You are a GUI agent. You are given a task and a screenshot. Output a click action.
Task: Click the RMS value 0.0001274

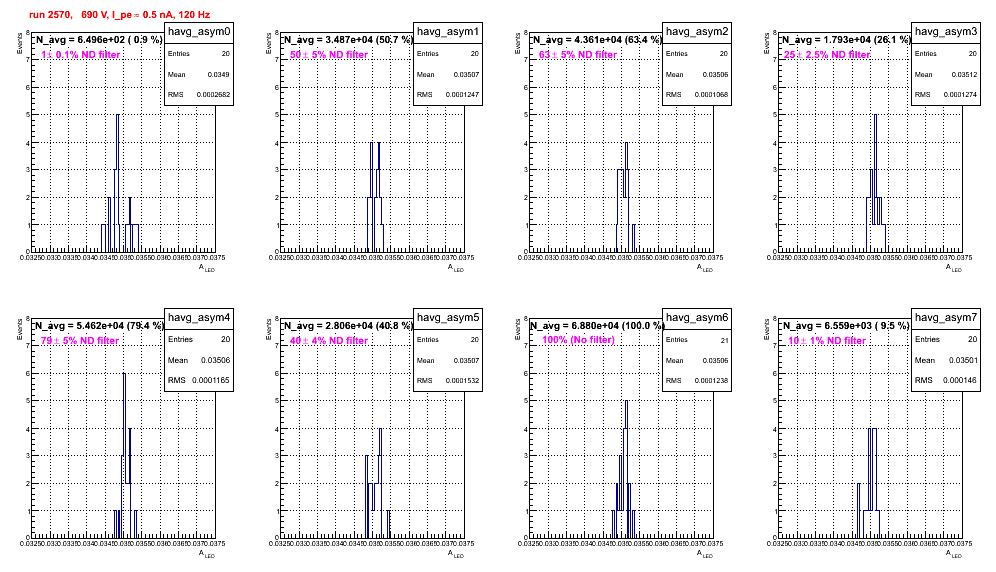coord(960,95)
